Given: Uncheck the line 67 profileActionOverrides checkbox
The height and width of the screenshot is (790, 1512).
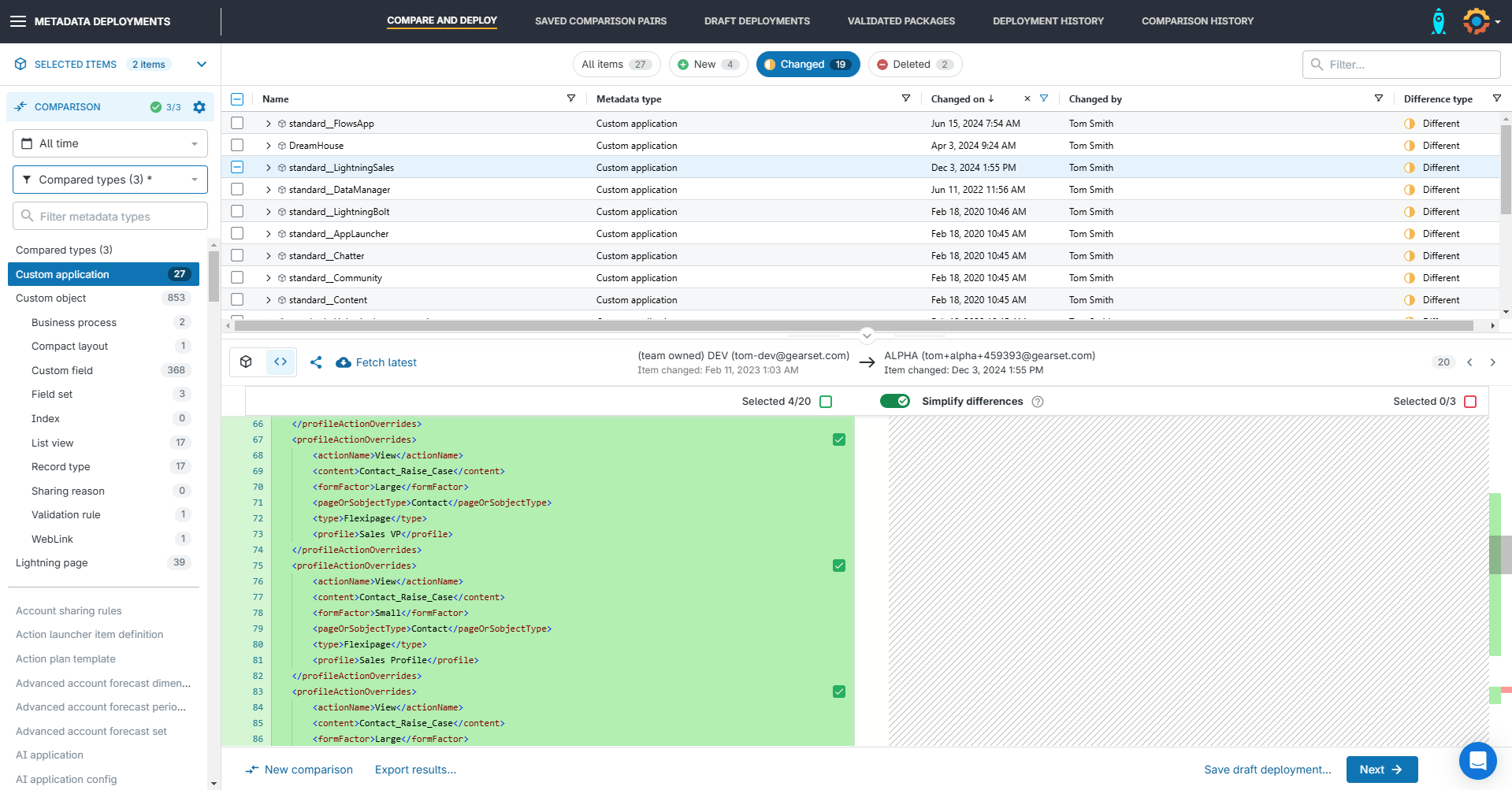Looking at the screenshot, I should 839,440.
